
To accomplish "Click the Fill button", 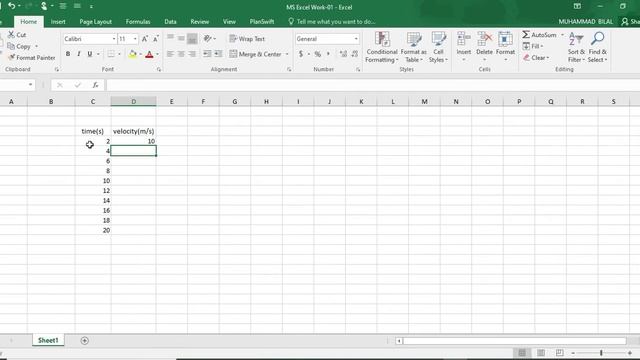I will point(533,46).
